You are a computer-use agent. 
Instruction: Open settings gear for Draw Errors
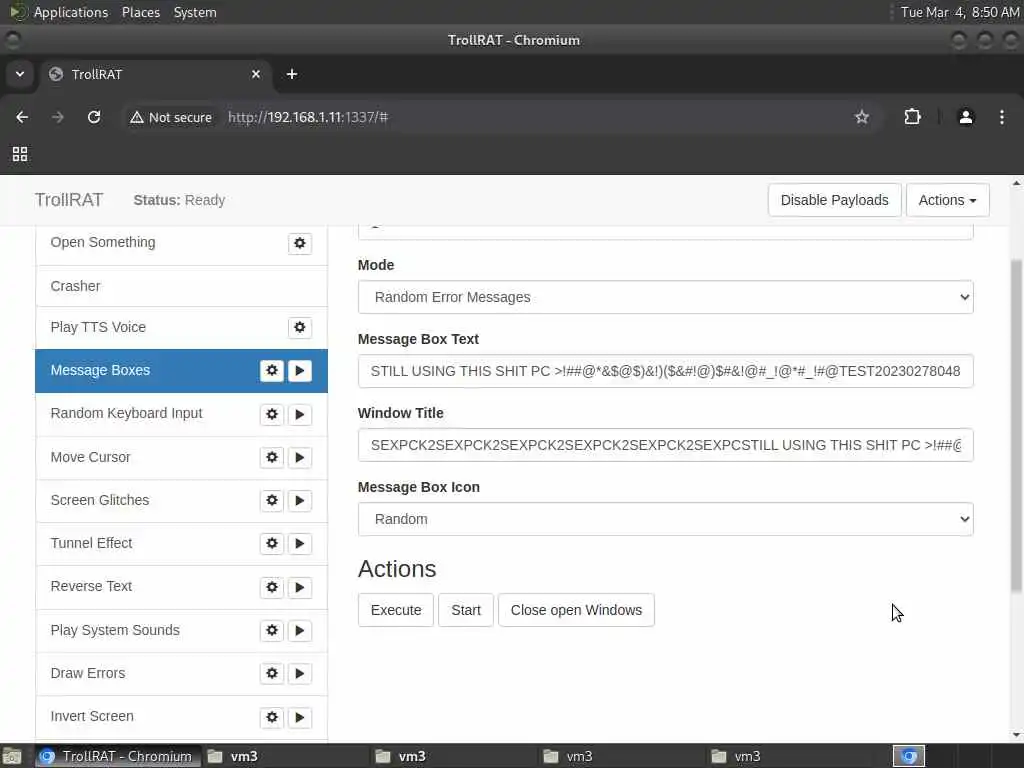[x=272, y=673]
